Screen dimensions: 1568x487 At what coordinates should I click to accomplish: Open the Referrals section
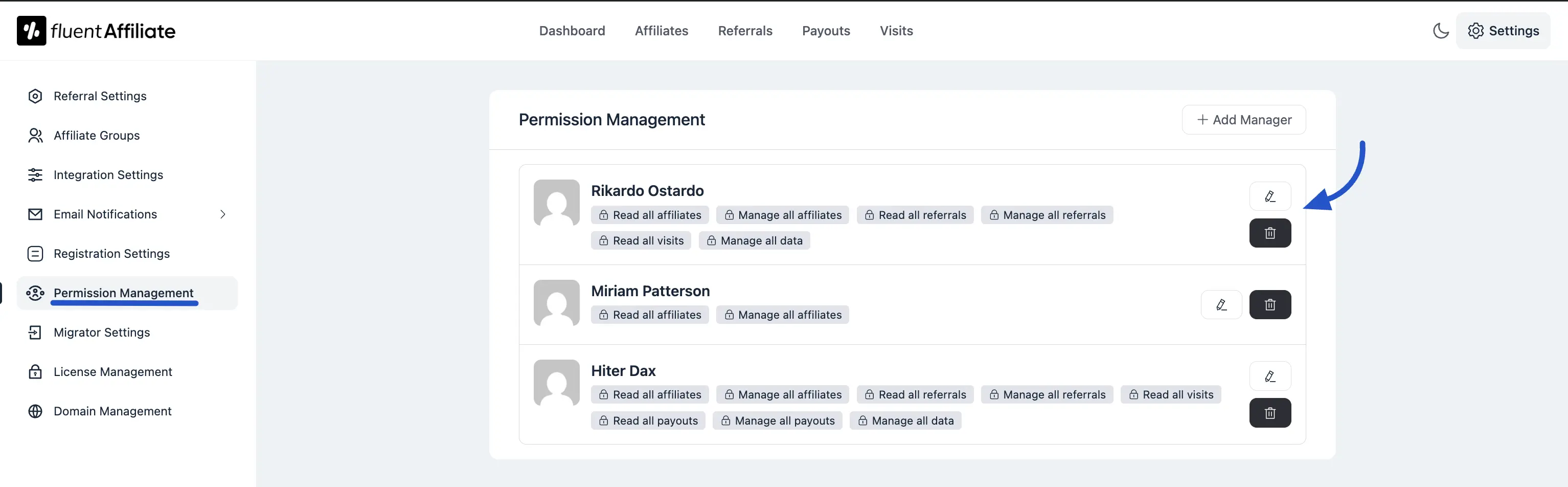pos(745,31)
